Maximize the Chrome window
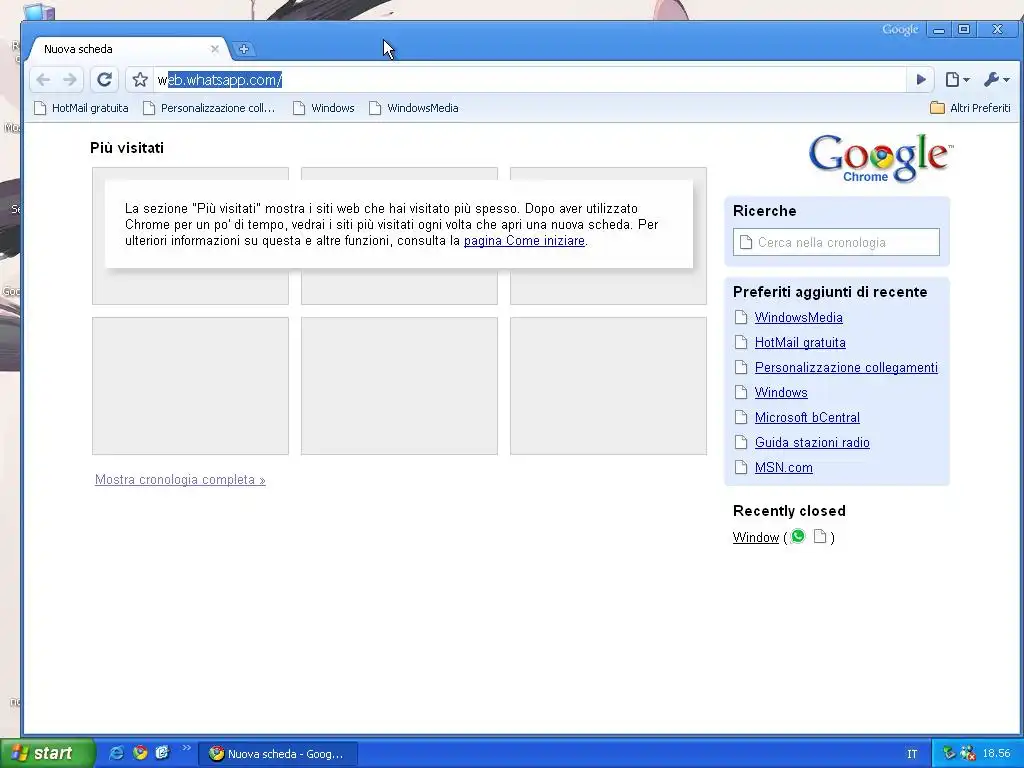The height and width of the screenshot is (768, 1024). 964,29
